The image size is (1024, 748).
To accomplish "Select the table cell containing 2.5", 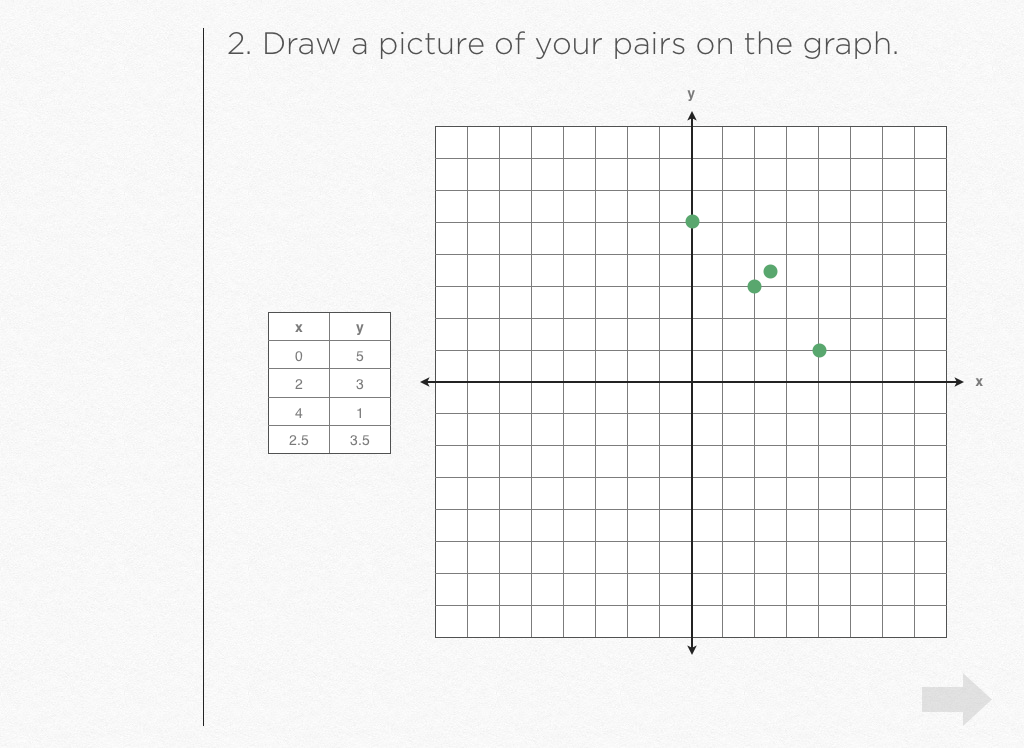I will point(299,440).
